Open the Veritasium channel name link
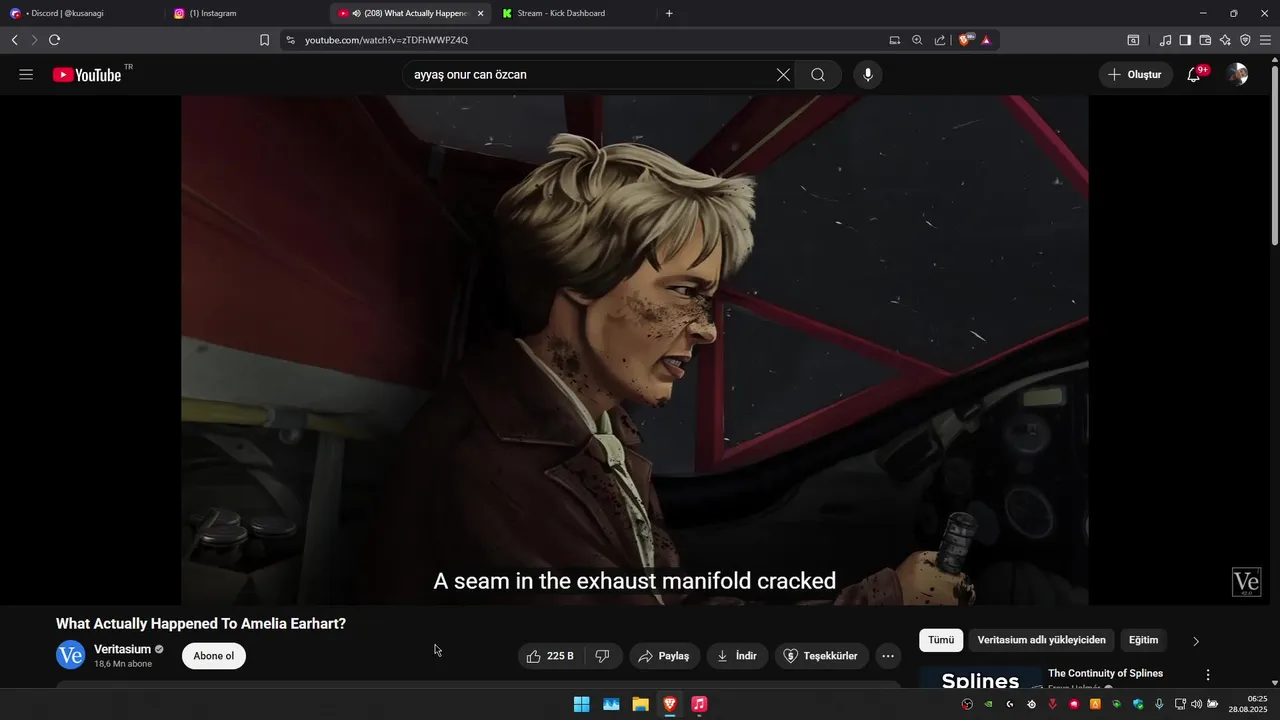1280x720 pixels. click(122, 649)
